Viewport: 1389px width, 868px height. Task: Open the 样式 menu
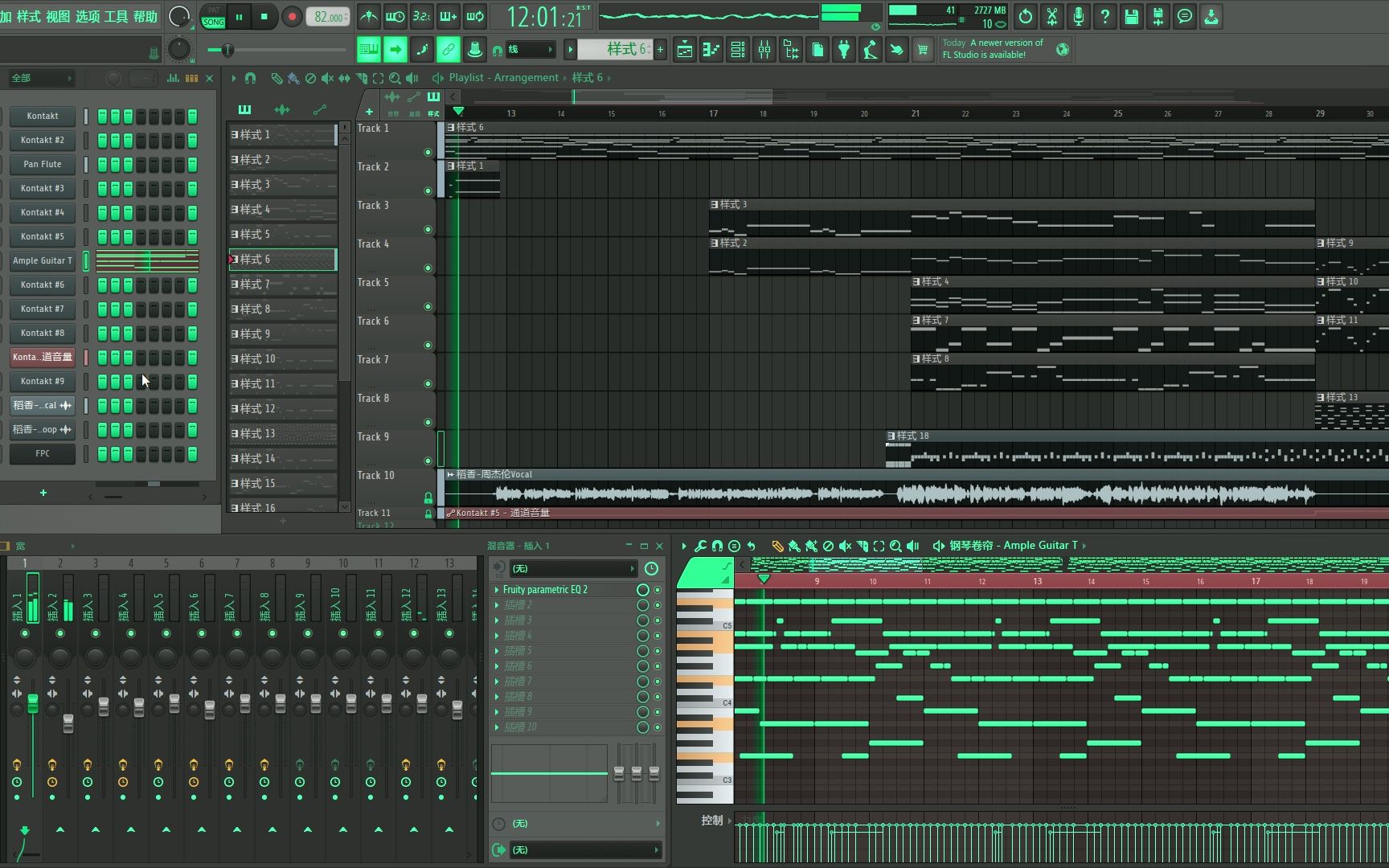28,16
